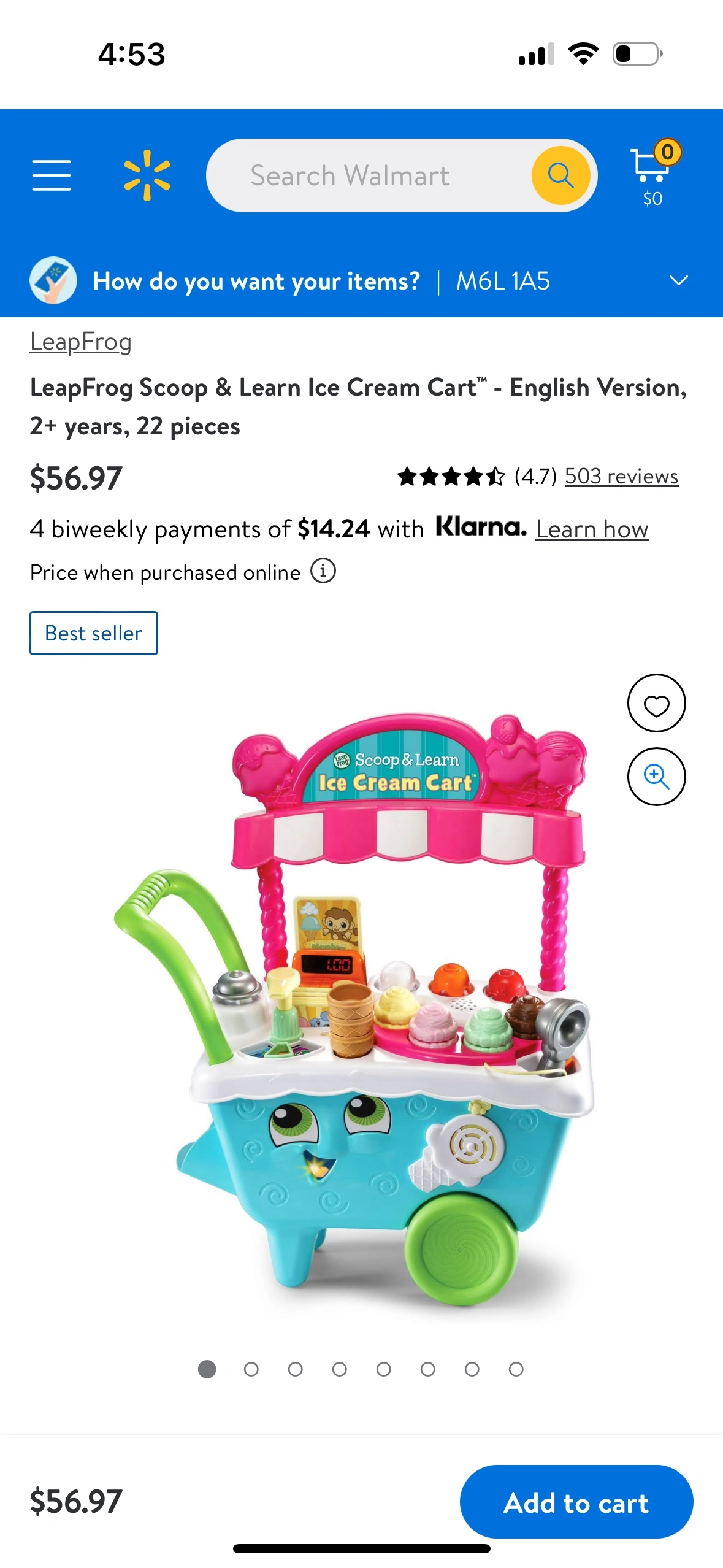Open price info circle icon
The image size is (723, 1568).
coord(323,571)
